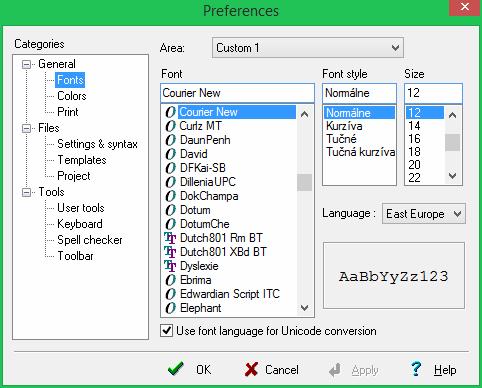
Task: Open the Toolbar category
Action: (x=75, y=256)
